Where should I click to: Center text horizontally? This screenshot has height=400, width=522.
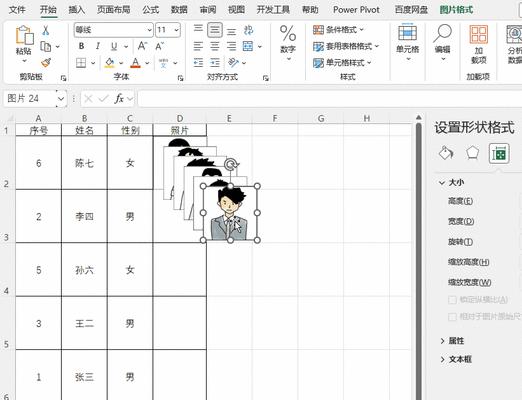tap(215, 46)
